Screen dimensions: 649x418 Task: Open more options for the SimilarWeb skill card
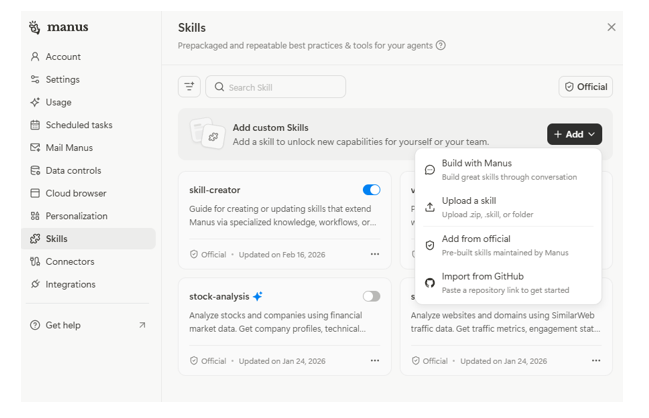pos(596,360)
